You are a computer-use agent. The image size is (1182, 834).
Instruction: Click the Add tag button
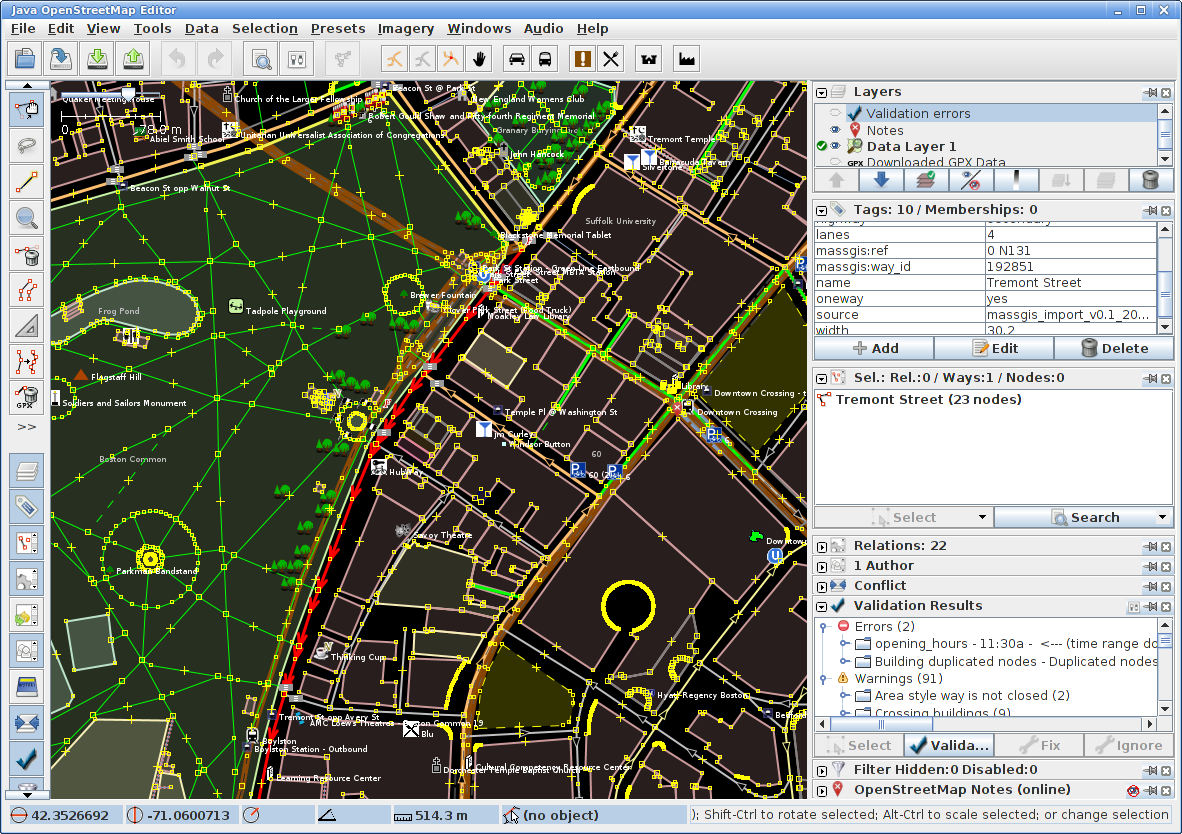(x=873, y=348)
